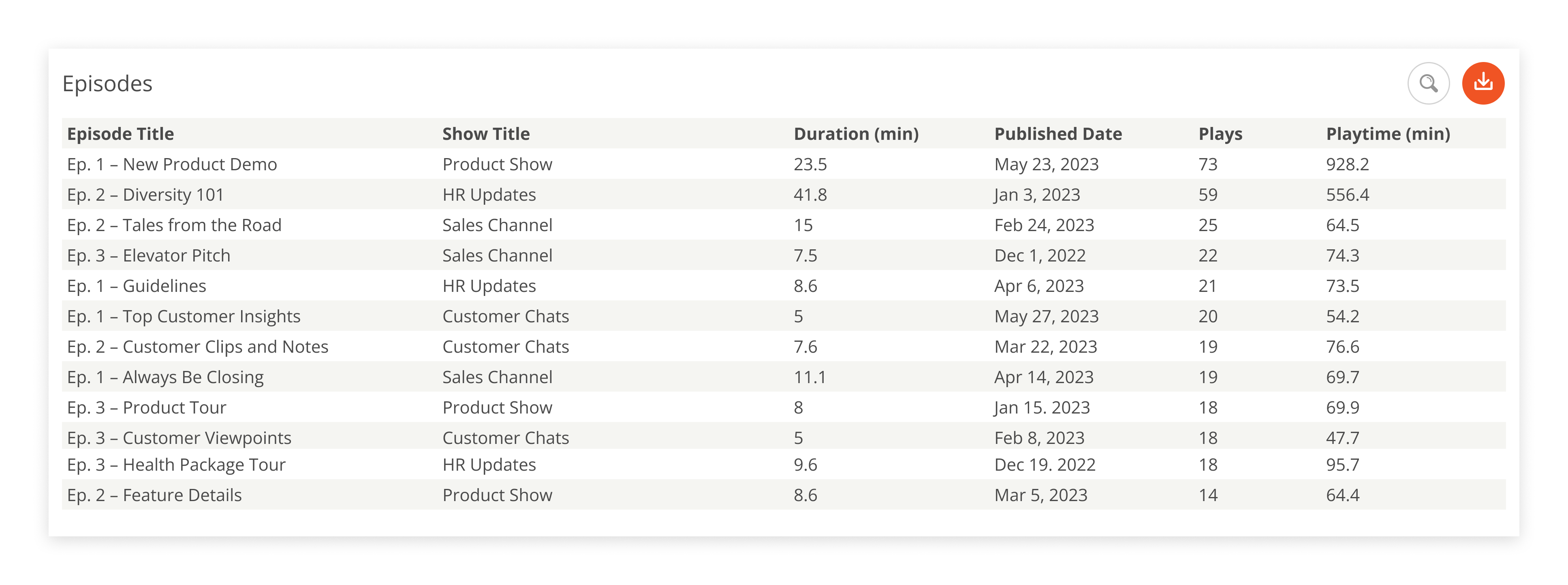This screenshot has width=1568, height=585.
Task: Click the orange download button
Action: 1483,84
